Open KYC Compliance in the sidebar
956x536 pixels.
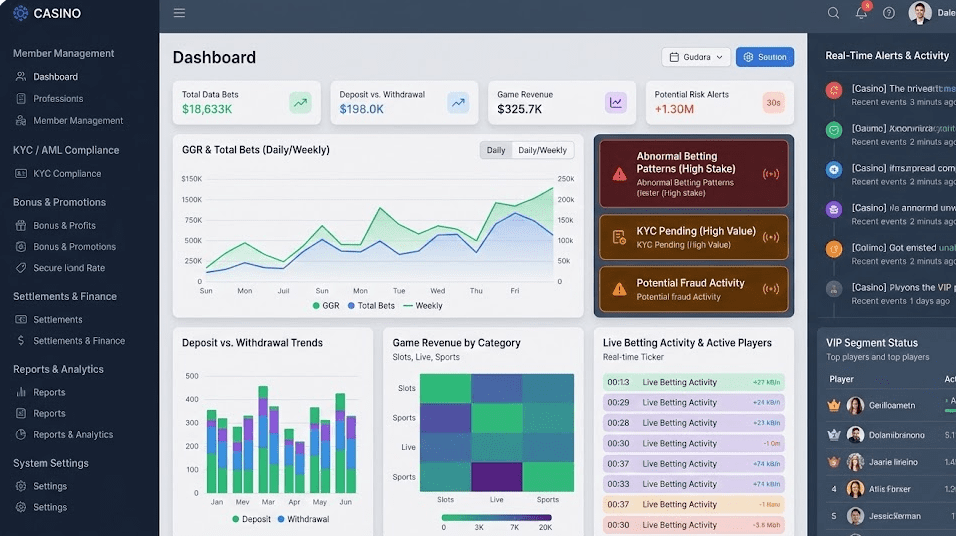[x=66, y=173]
